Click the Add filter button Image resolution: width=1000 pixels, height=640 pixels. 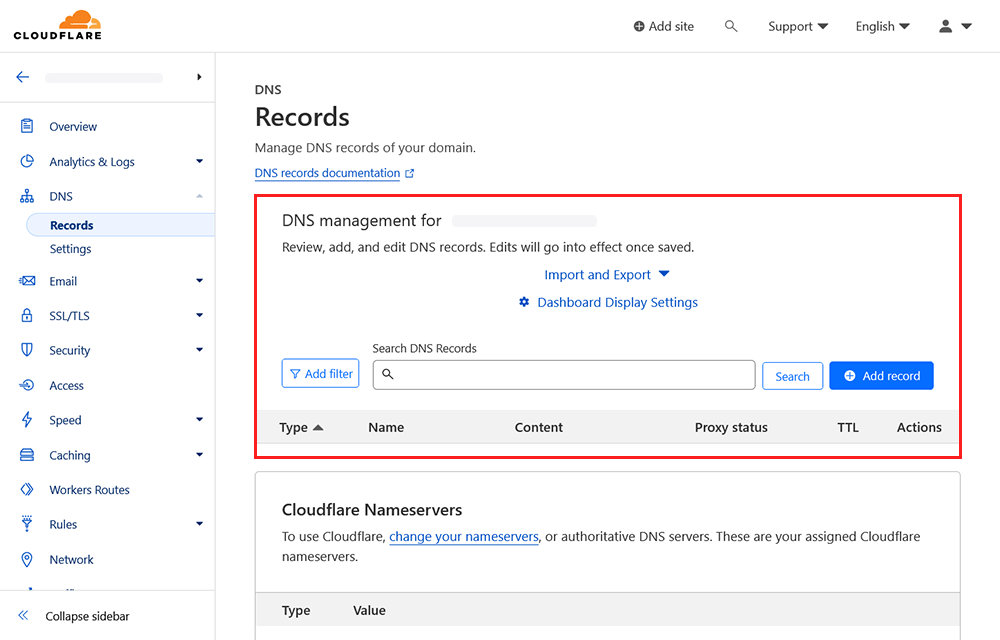click(320, 374)
